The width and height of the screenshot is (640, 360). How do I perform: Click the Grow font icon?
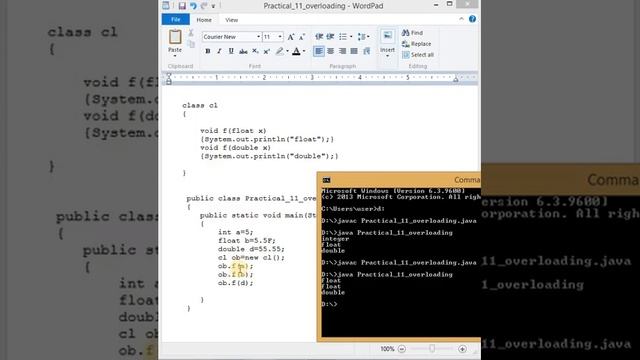coord(291,37)
